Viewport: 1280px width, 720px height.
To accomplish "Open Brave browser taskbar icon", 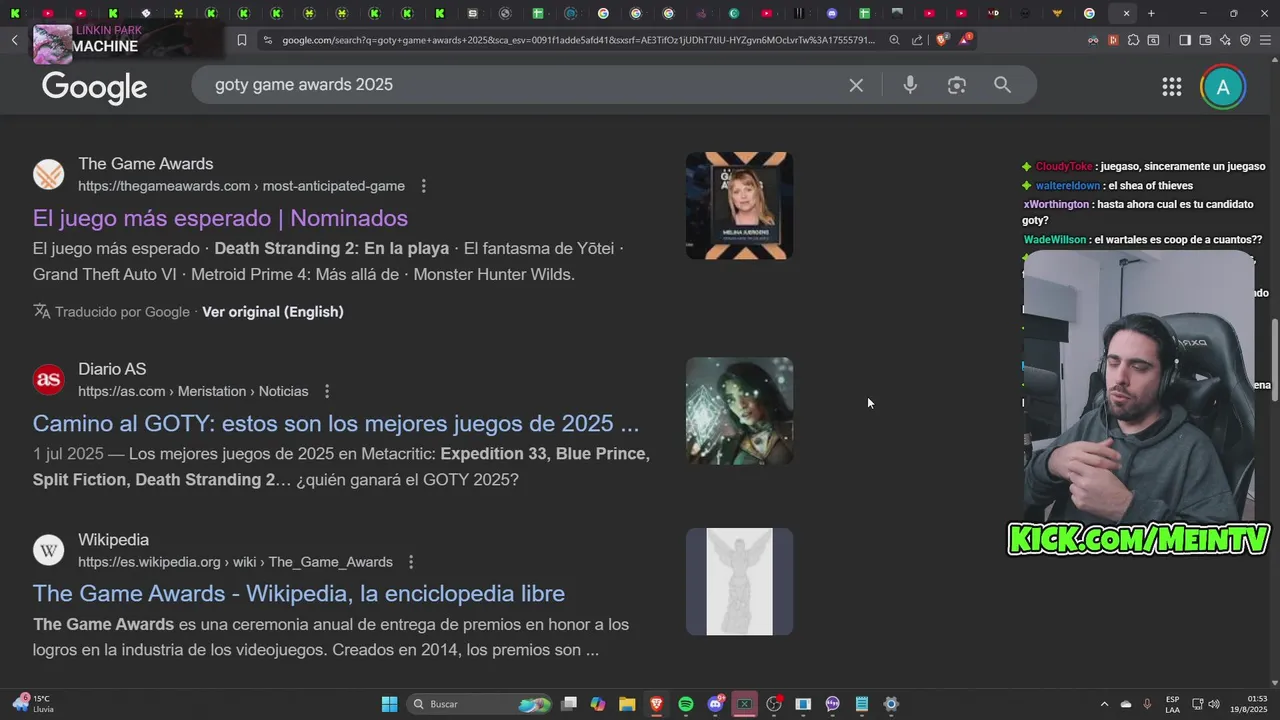I will [656, 704].
